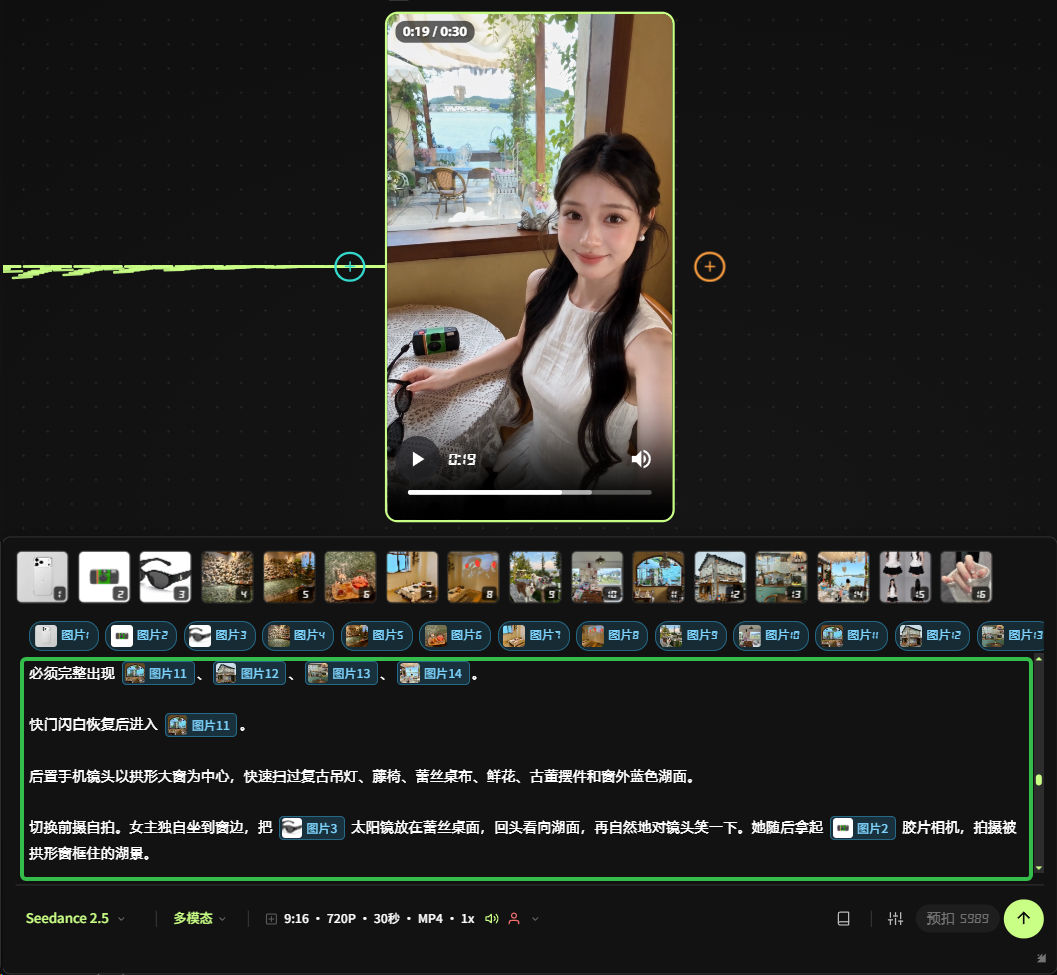The height and width of the screenshot is (975, 1057).
Task: Click the 图片2 camera tag in the prompt
Action: pos(863,828)
